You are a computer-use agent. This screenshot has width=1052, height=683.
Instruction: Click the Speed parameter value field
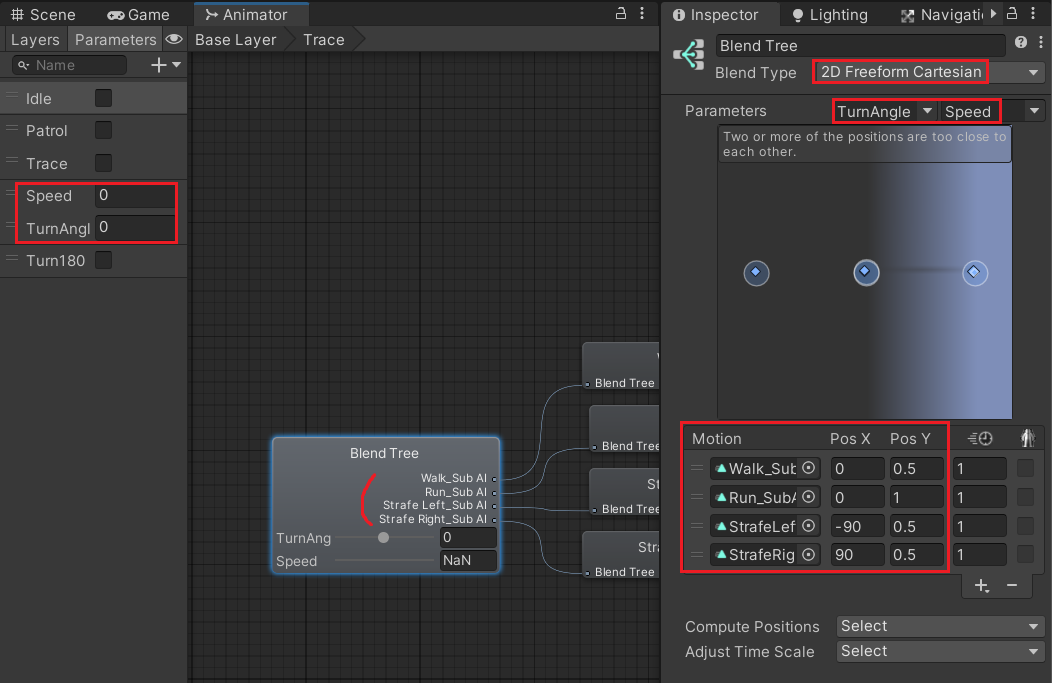[x=135, y=195]
